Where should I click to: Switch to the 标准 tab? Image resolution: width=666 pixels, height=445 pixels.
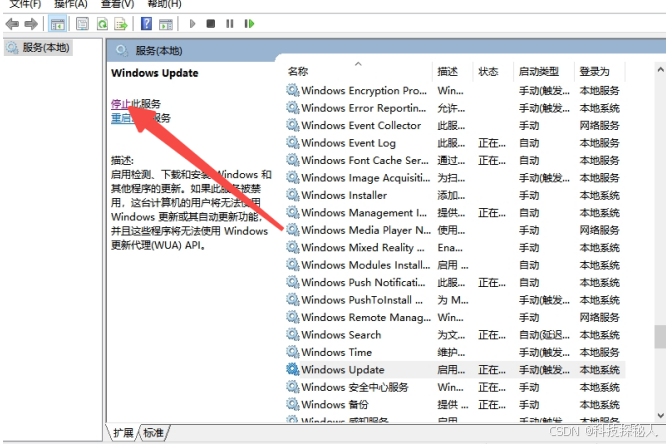[x=153, y=433]
